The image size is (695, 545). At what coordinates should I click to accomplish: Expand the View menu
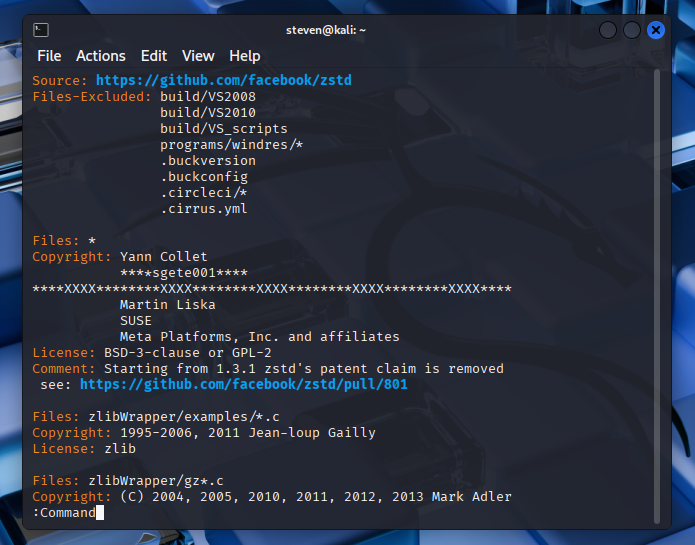point(198,56)
